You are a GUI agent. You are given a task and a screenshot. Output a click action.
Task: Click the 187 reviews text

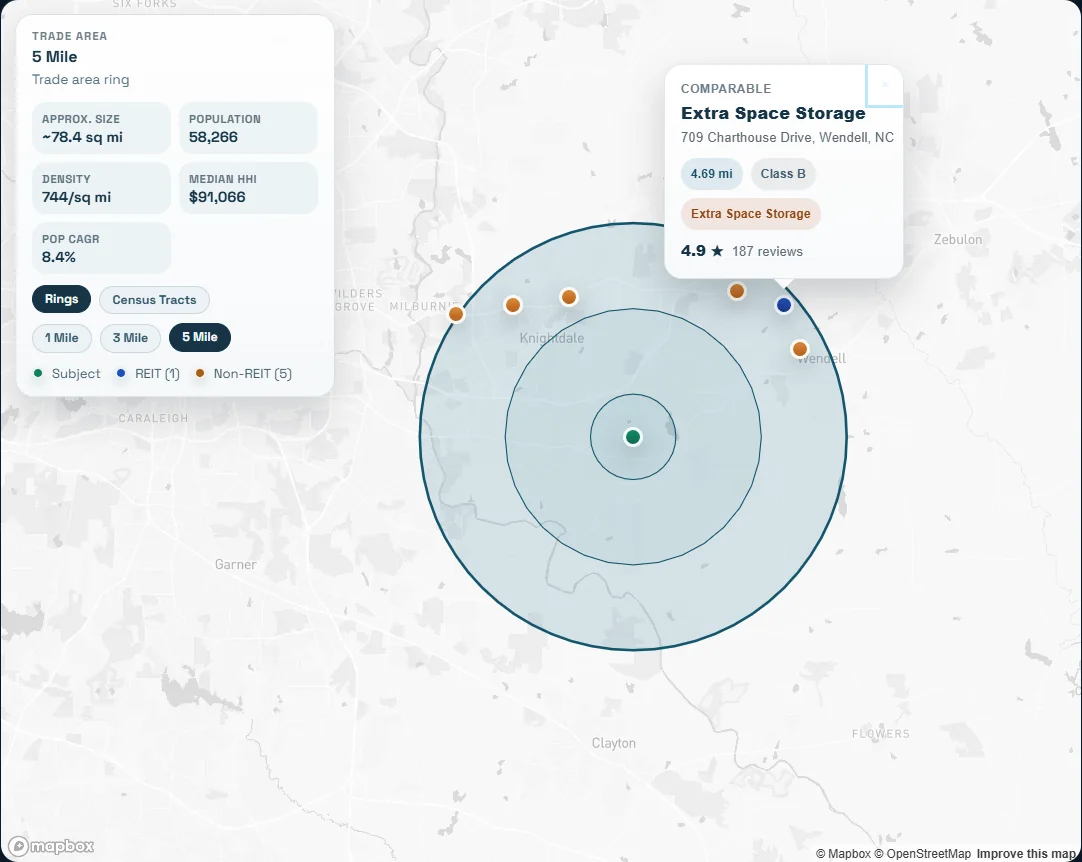tap(767, 251)
